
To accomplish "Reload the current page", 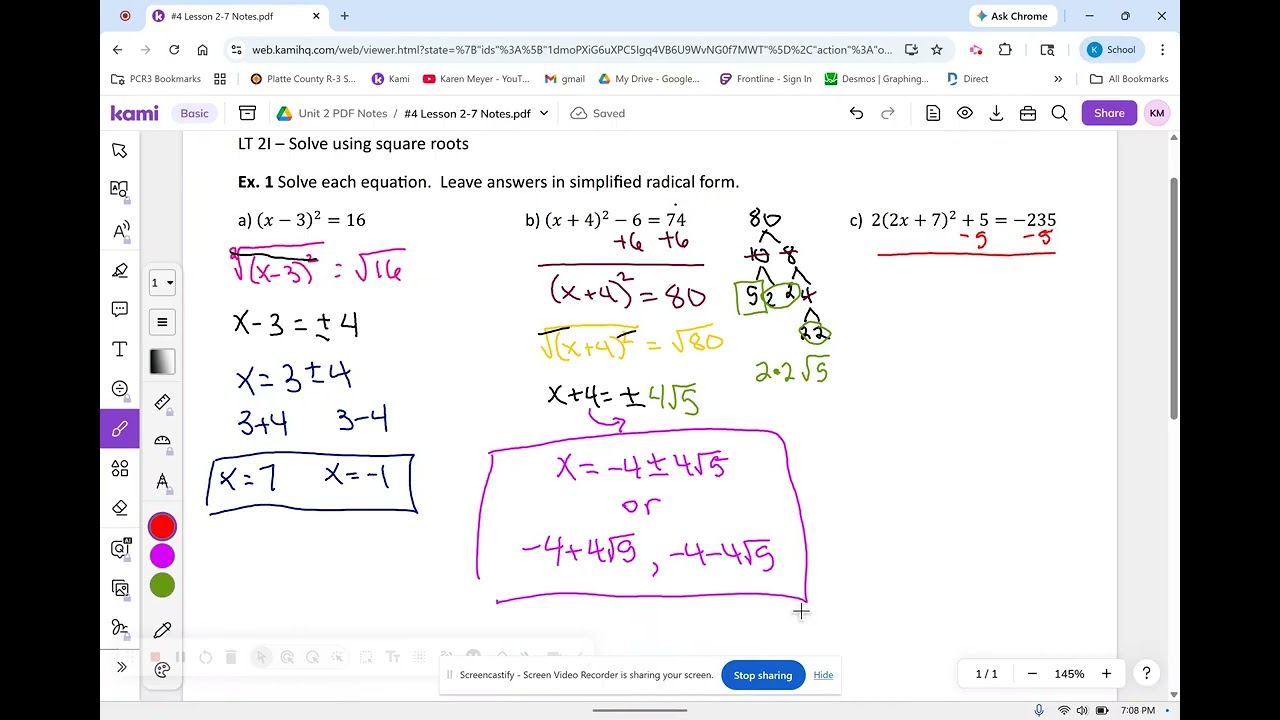I will tap(174, 49).
